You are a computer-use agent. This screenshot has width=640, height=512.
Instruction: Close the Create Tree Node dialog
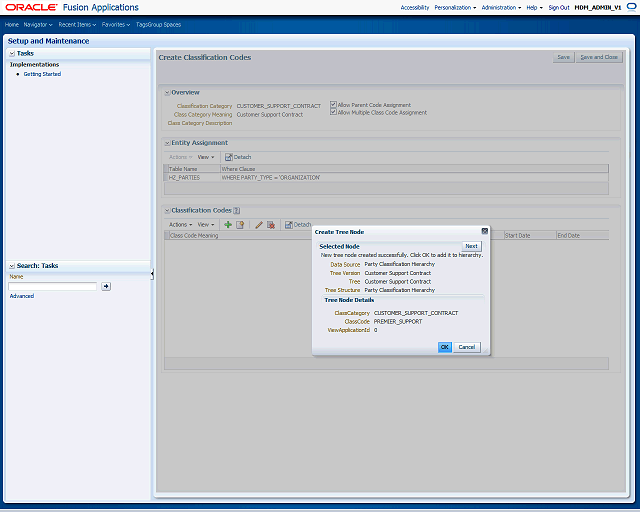(x=484, y=231)
